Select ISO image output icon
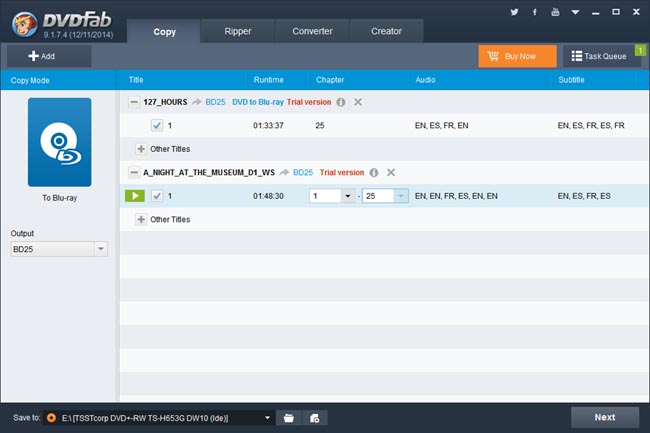 pos(315,418)
